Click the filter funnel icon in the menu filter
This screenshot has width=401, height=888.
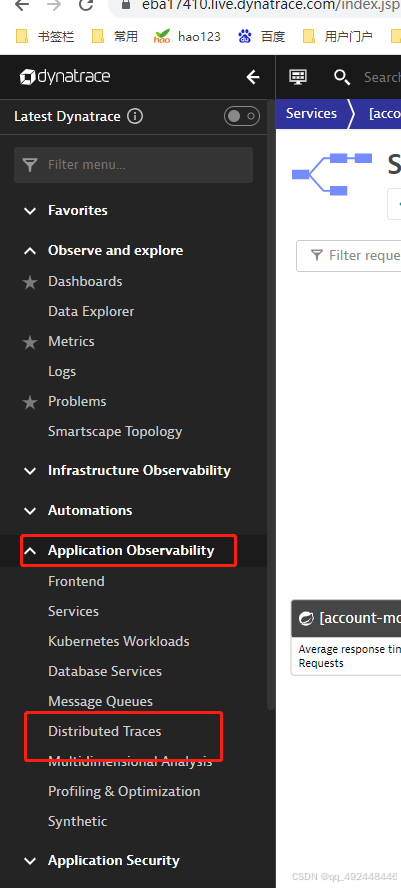point(29,165)
